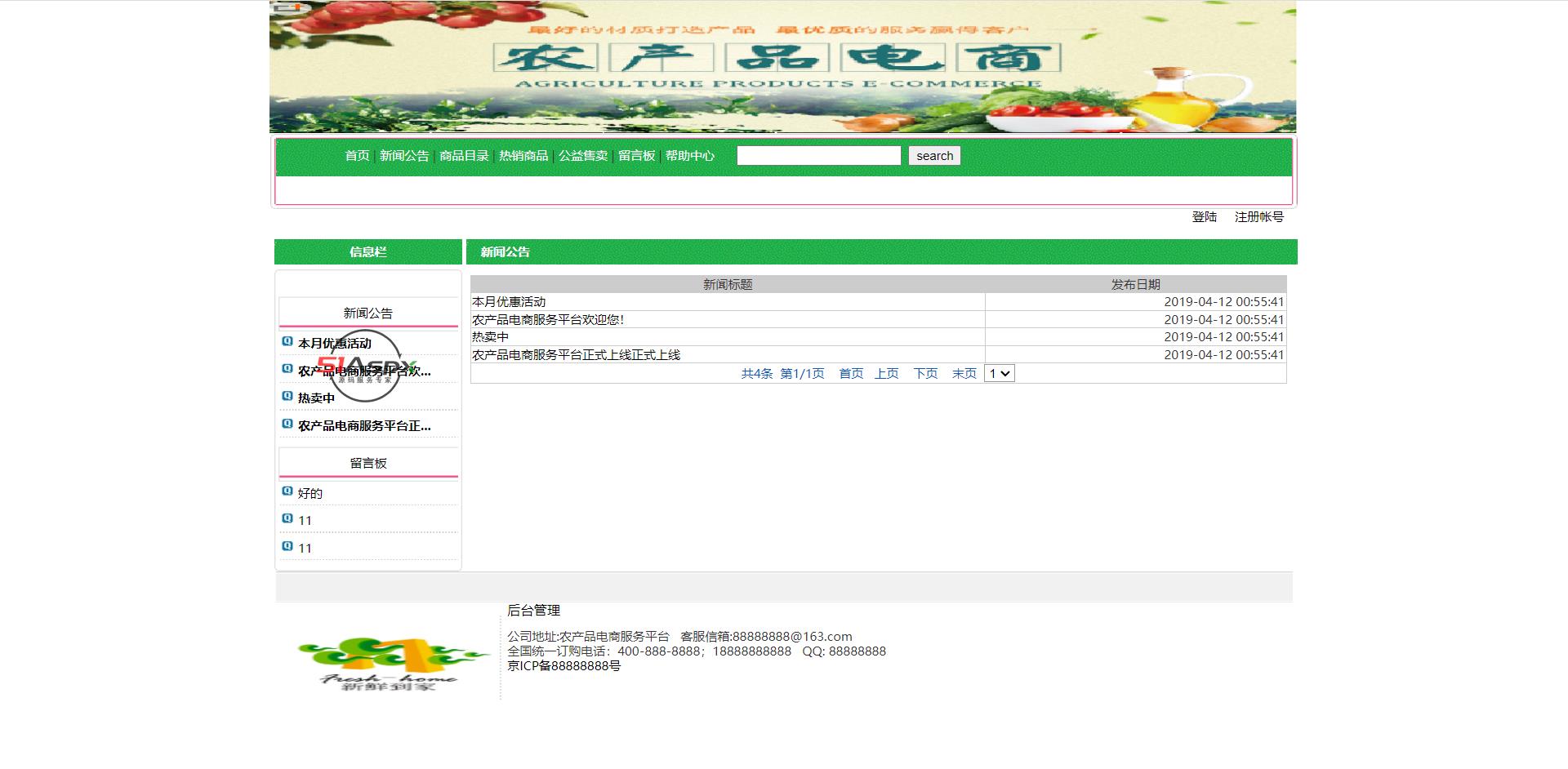Image resolution: width=1568 pixels, height=769 pixels.
Task: Open the 首页 menu item in navigation bar
Action: (x=357, y=156)
